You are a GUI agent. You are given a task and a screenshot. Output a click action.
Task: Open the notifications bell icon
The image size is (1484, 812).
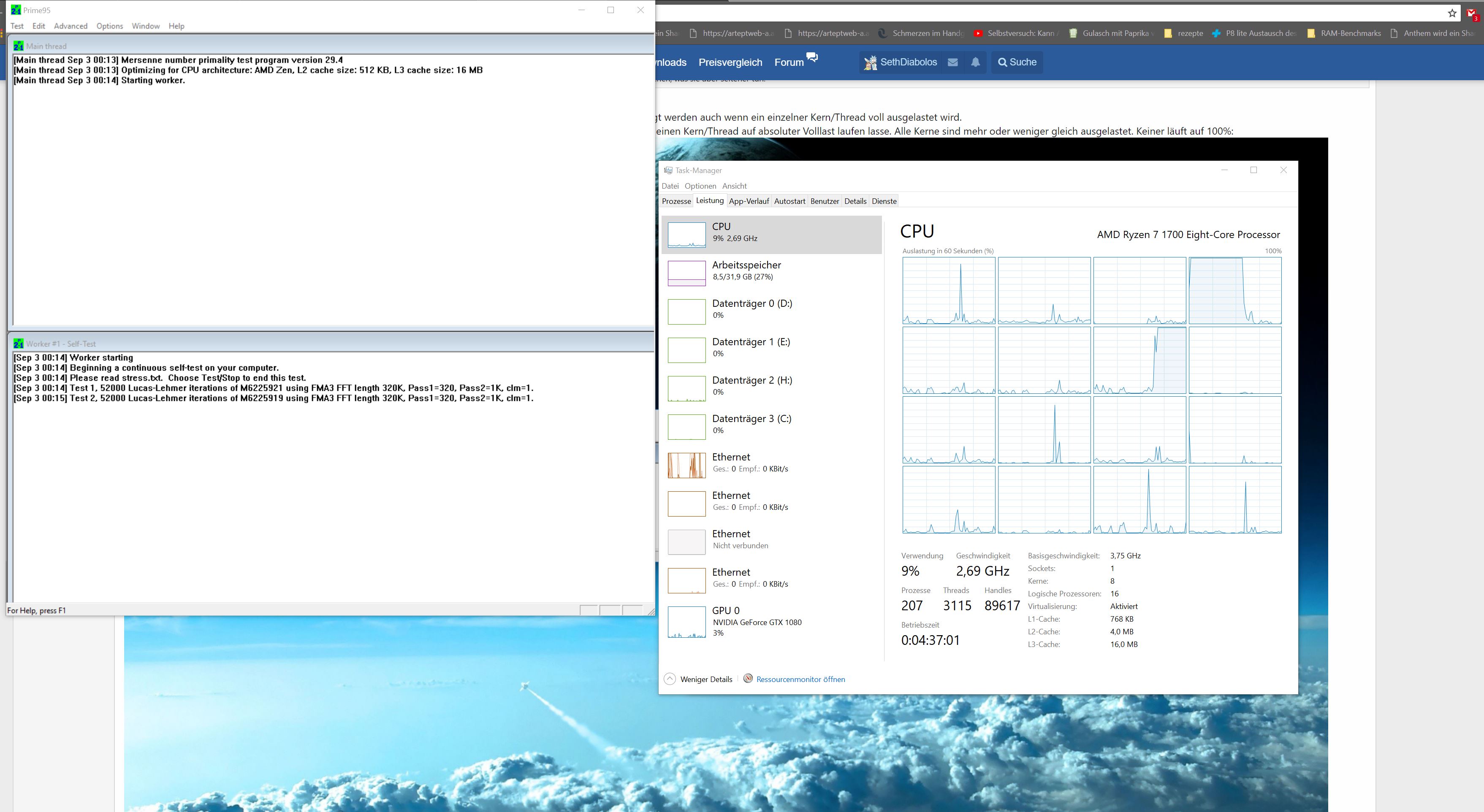(975, 62)
